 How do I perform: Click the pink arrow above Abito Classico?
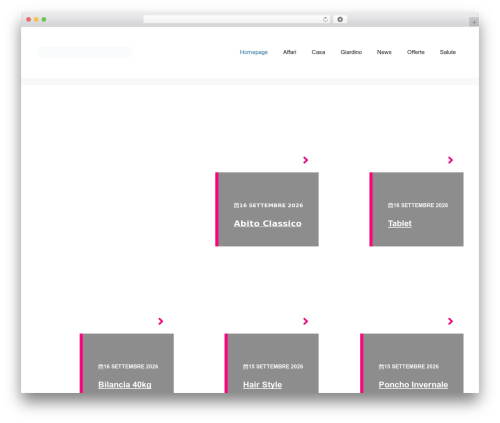pos(305,160)
